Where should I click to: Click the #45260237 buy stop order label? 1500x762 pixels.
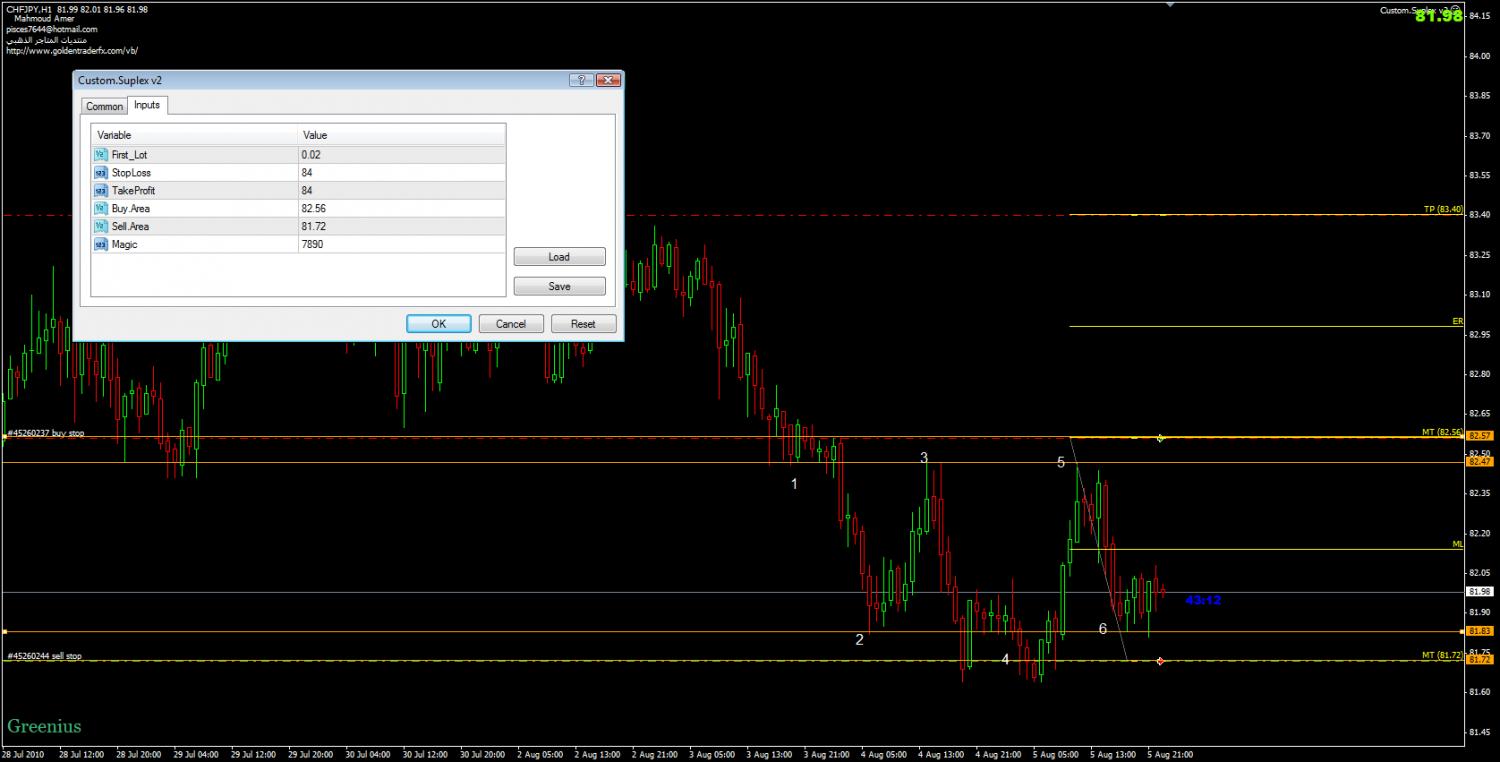(x=46, y=434)
